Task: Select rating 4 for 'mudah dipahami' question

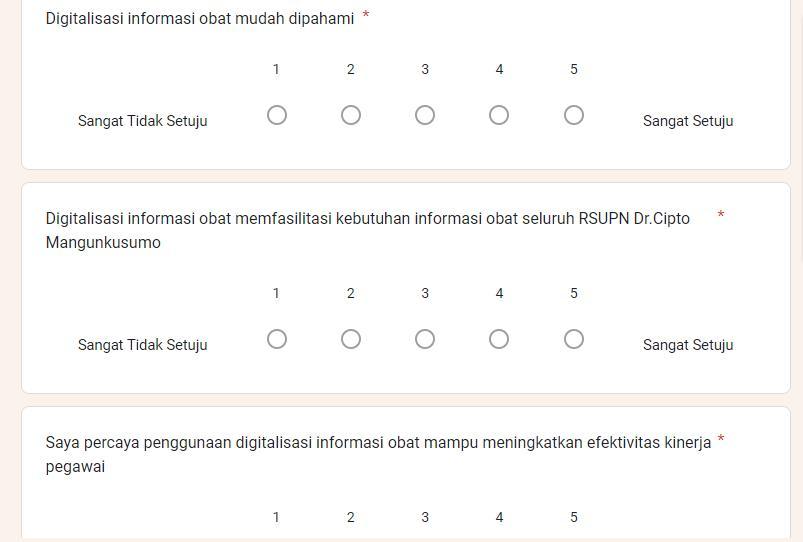Action: click(499, 115)
